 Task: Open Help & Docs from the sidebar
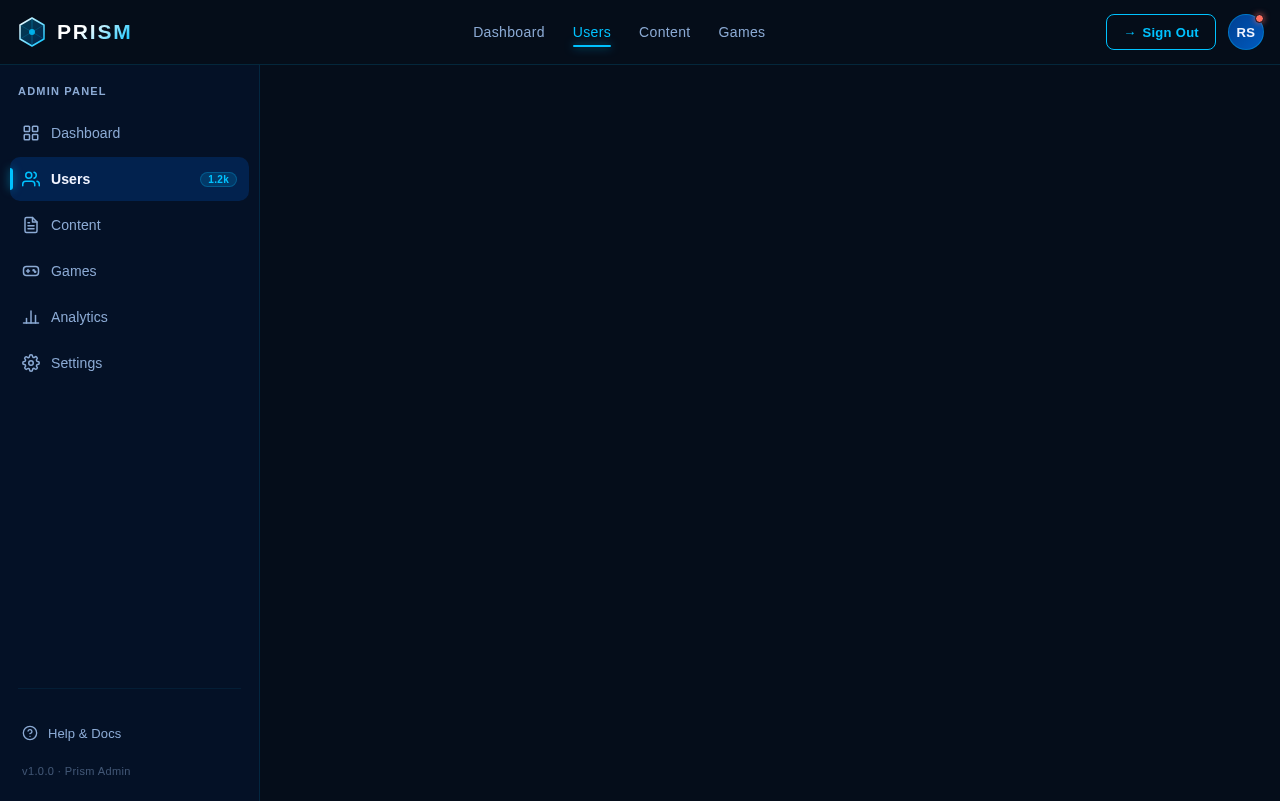[84, 733]
